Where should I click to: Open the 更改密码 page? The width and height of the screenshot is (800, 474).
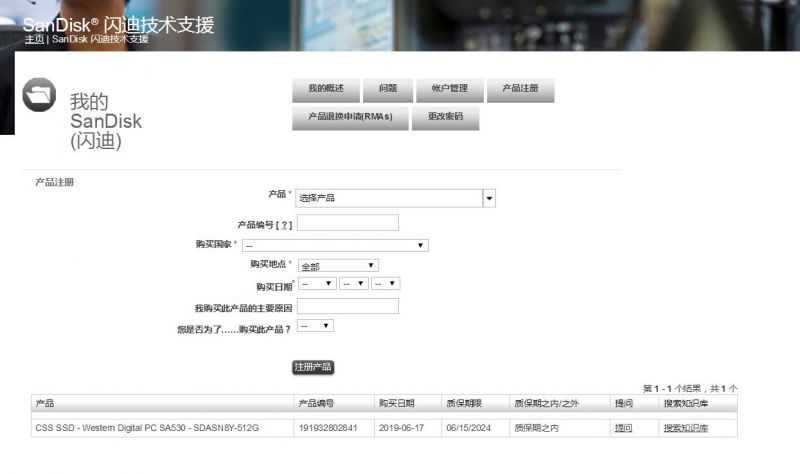(445, 117)
